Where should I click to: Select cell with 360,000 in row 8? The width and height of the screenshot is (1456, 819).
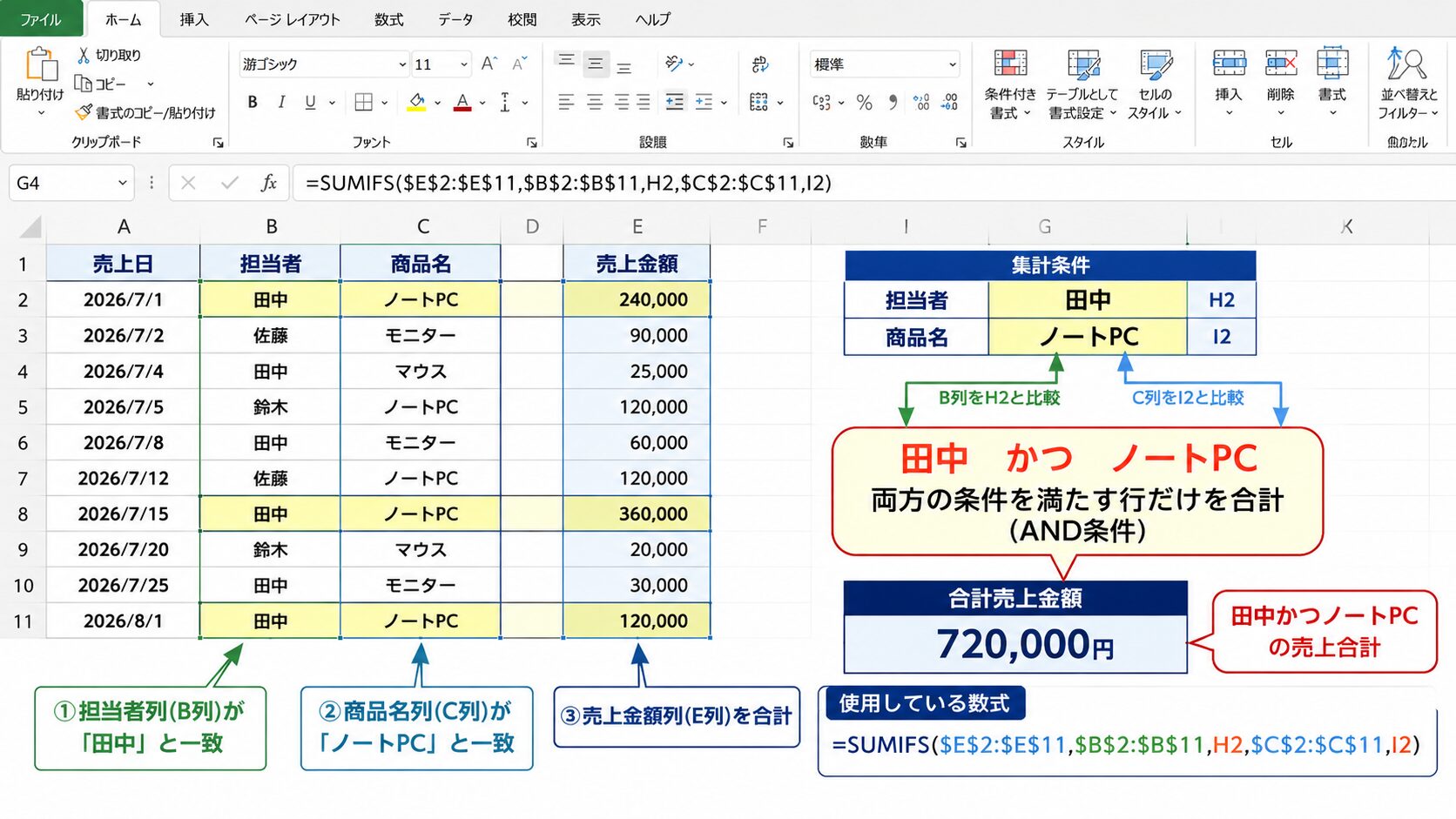click(x=637, y=514)
